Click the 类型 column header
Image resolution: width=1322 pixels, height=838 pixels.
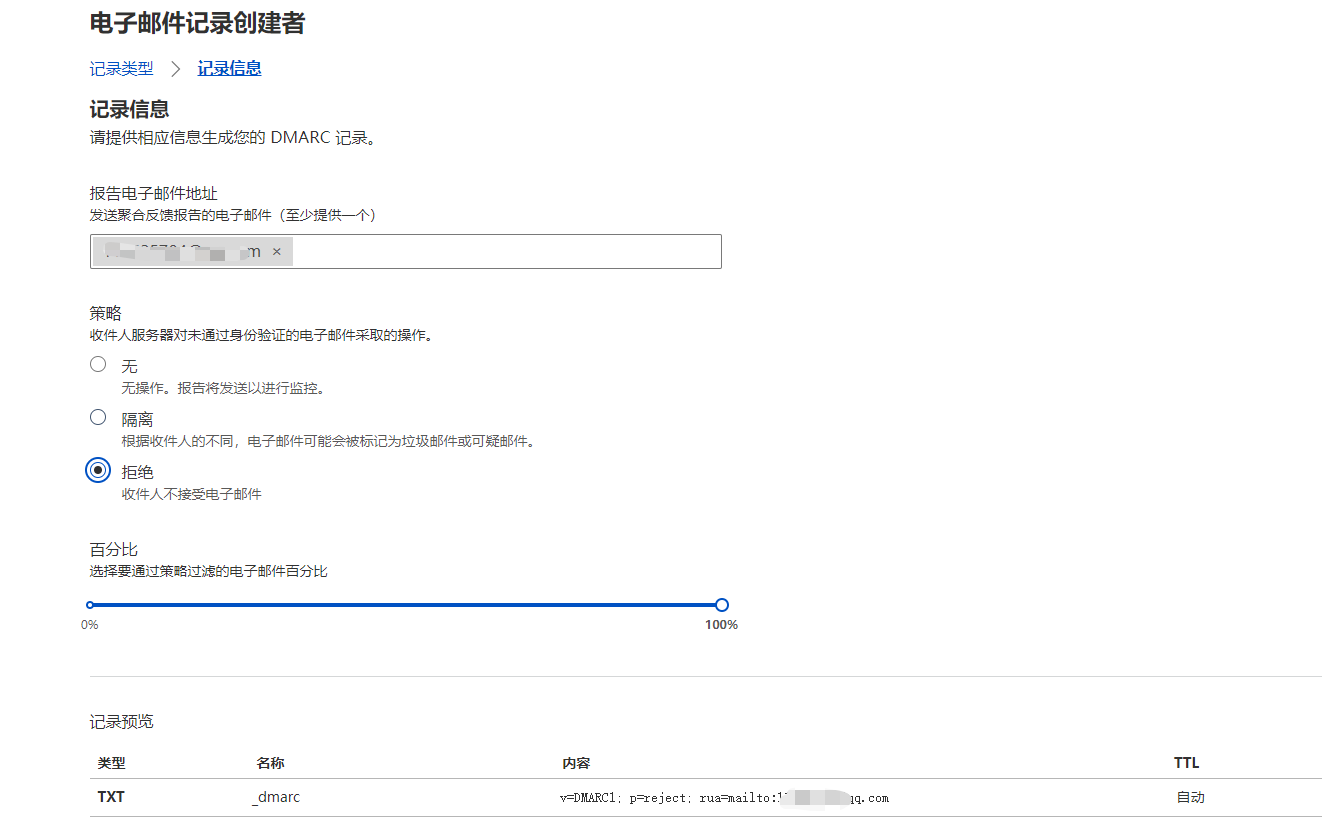point(111,763)
